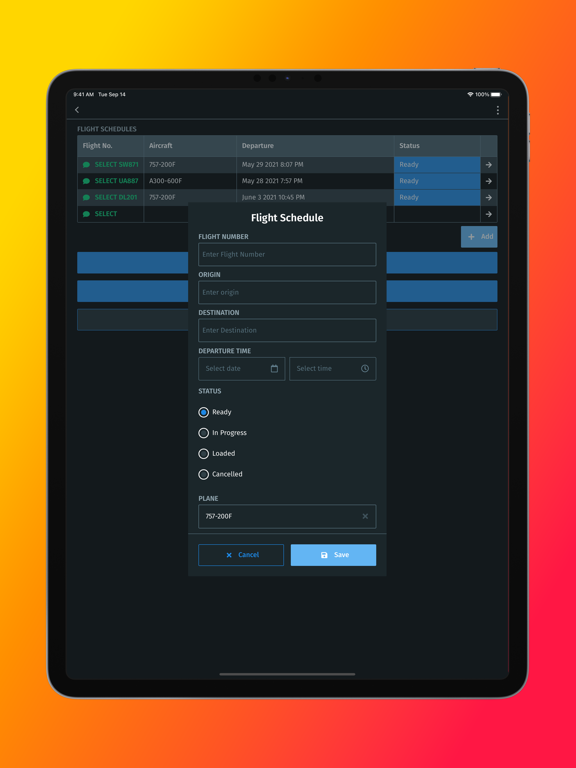The image size is (576, 768).
Task: Click the 9:41 AM status bar time
Action: pos(83,95)
